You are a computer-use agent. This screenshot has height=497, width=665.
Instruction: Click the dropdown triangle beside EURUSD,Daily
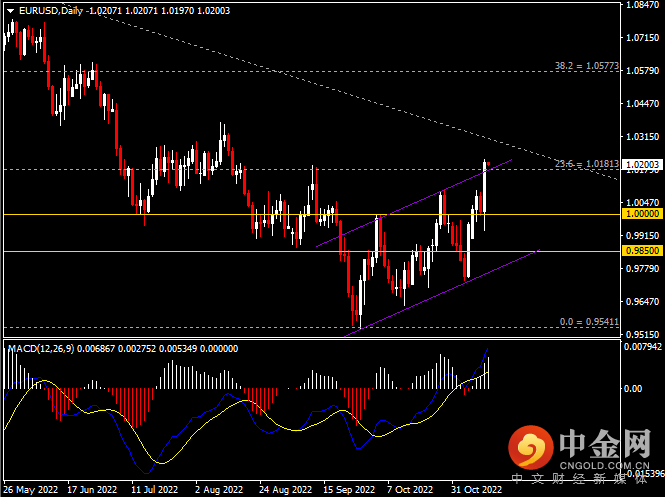(x=10, y=11)
